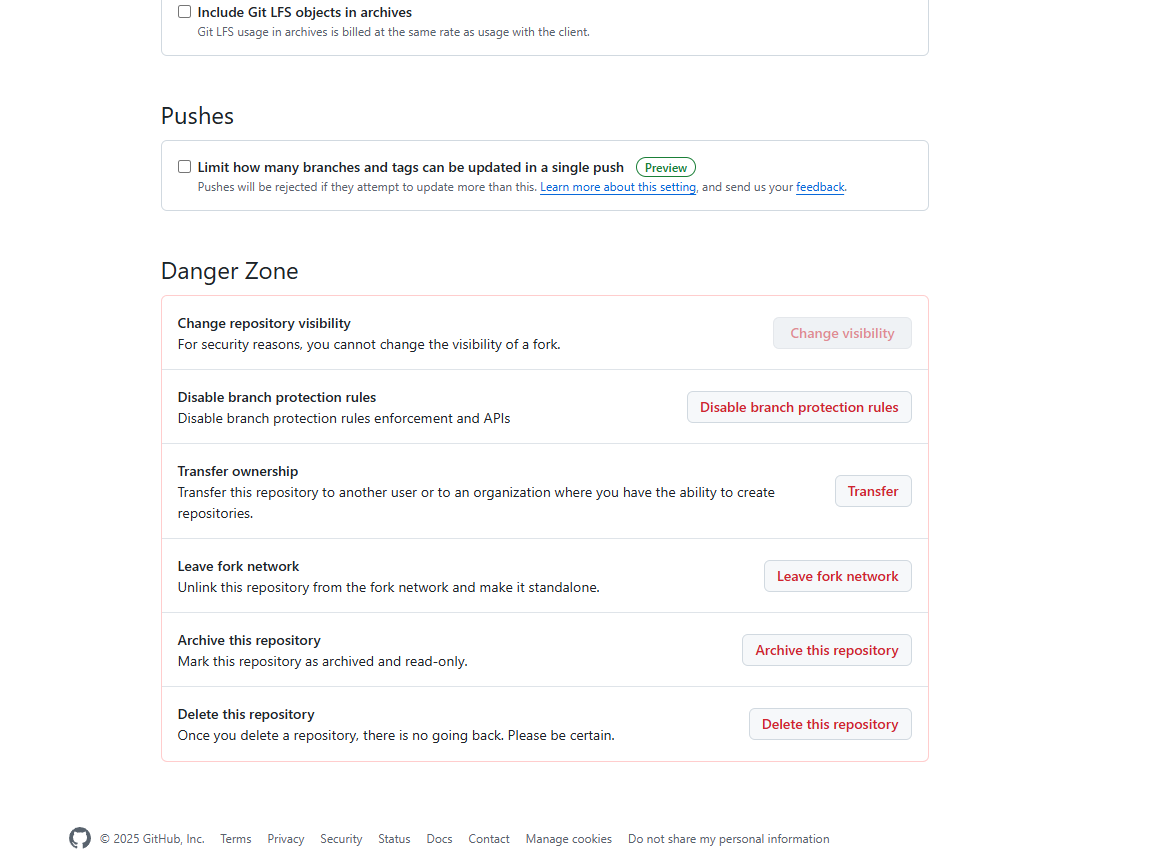Viewport: 1150px width, 864px height.
Task: Open the Terms footer link
Action: (x=236, y=839)
